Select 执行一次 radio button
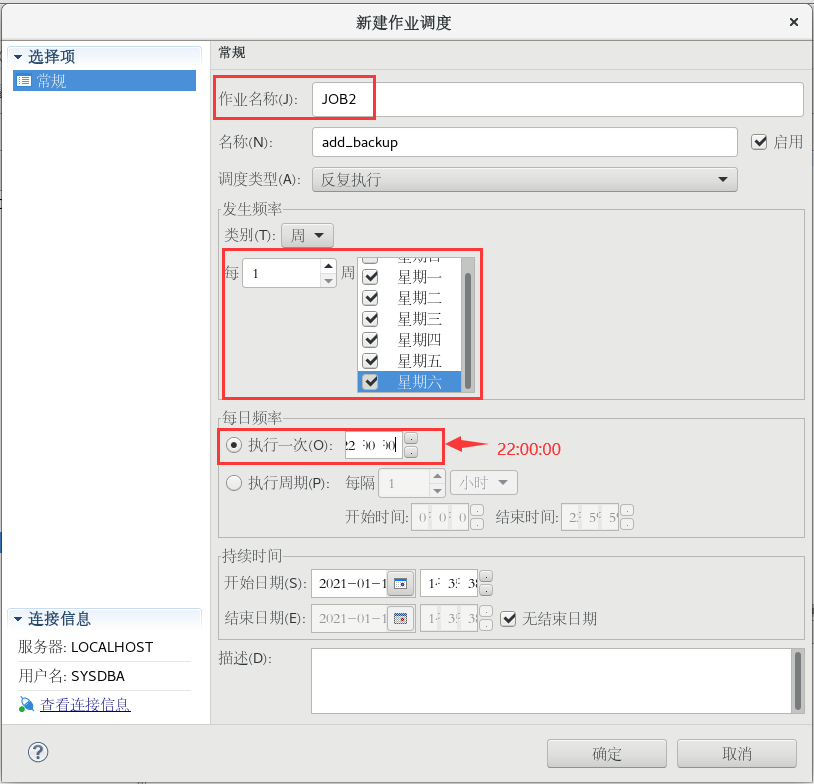Screen dimensions: 814x784 tap(234, 445)
